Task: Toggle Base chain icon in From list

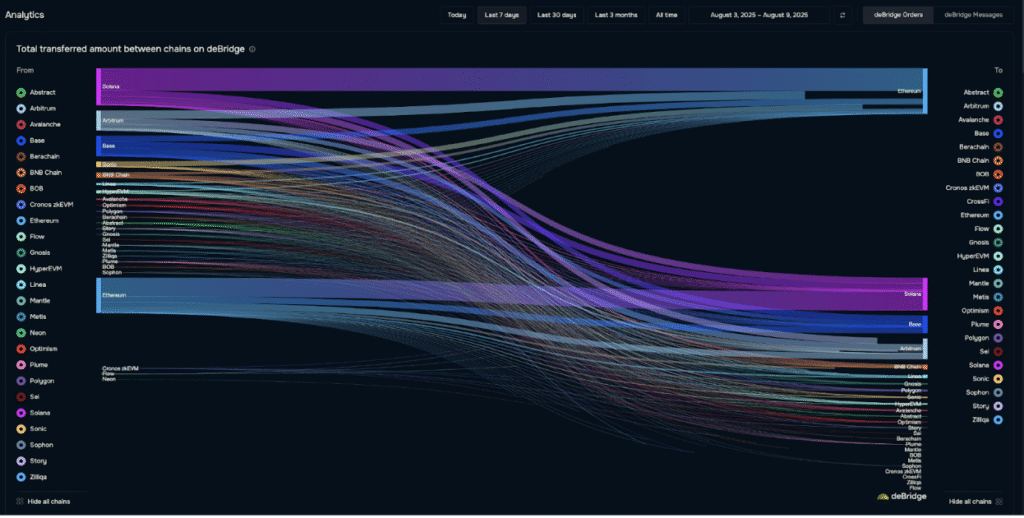Action: [21, 141]
